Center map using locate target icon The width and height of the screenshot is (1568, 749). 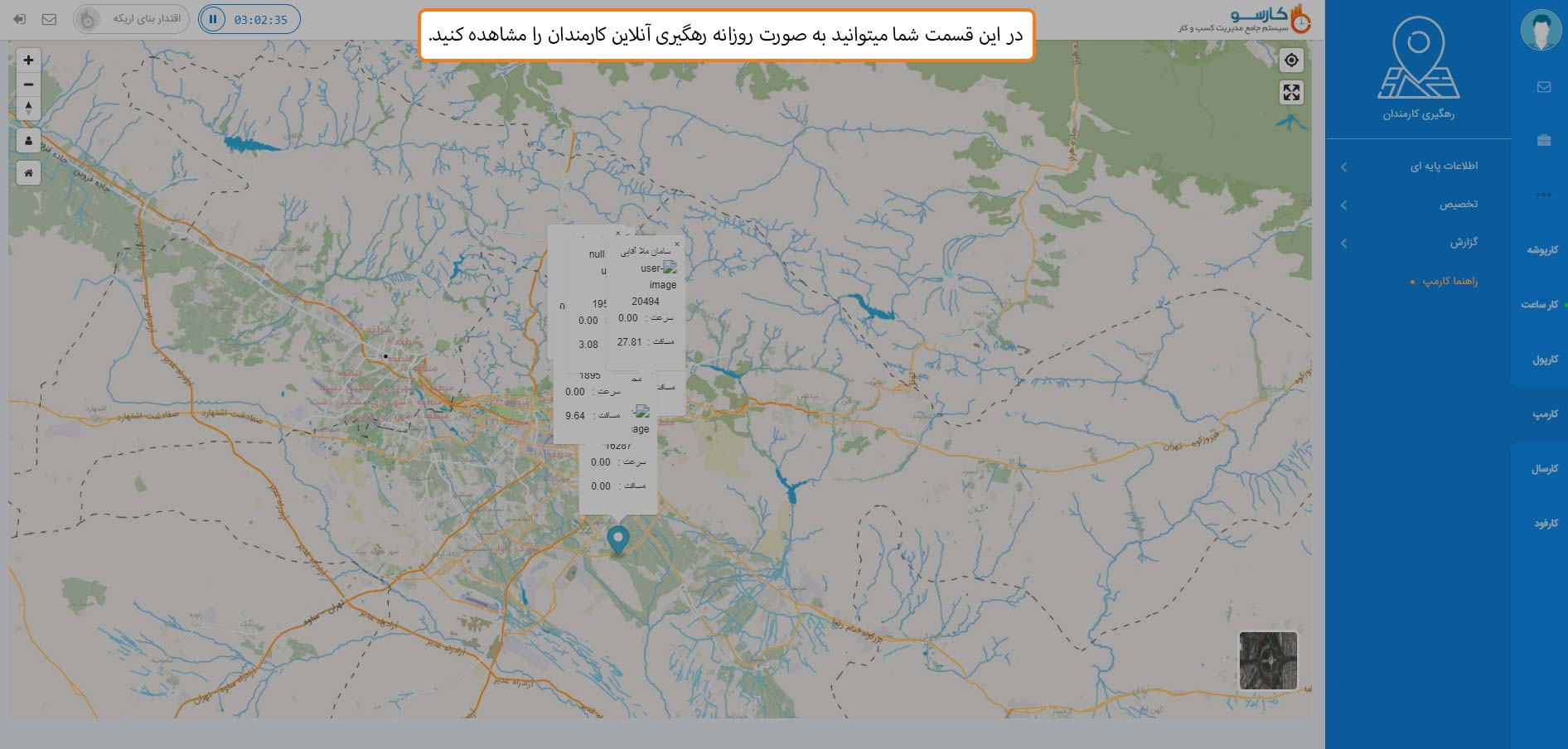tap(1291, 60)
